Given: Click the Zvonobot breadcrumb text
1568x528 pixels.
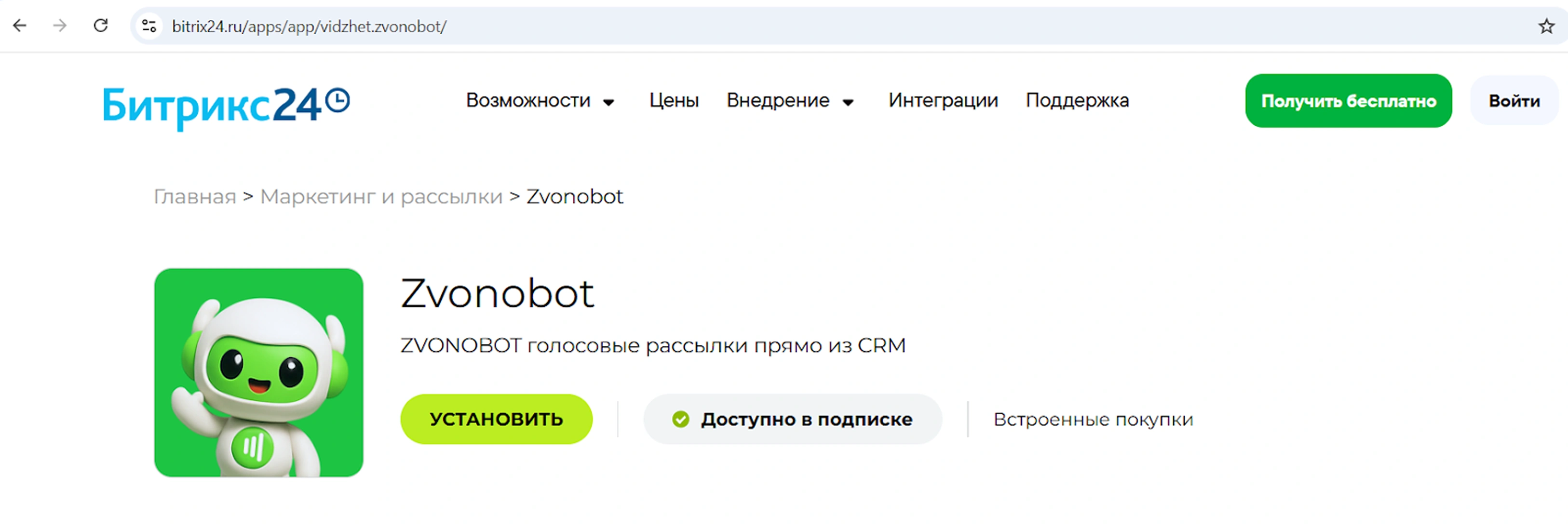Looking at the screenshot, I should click(575, 197).
